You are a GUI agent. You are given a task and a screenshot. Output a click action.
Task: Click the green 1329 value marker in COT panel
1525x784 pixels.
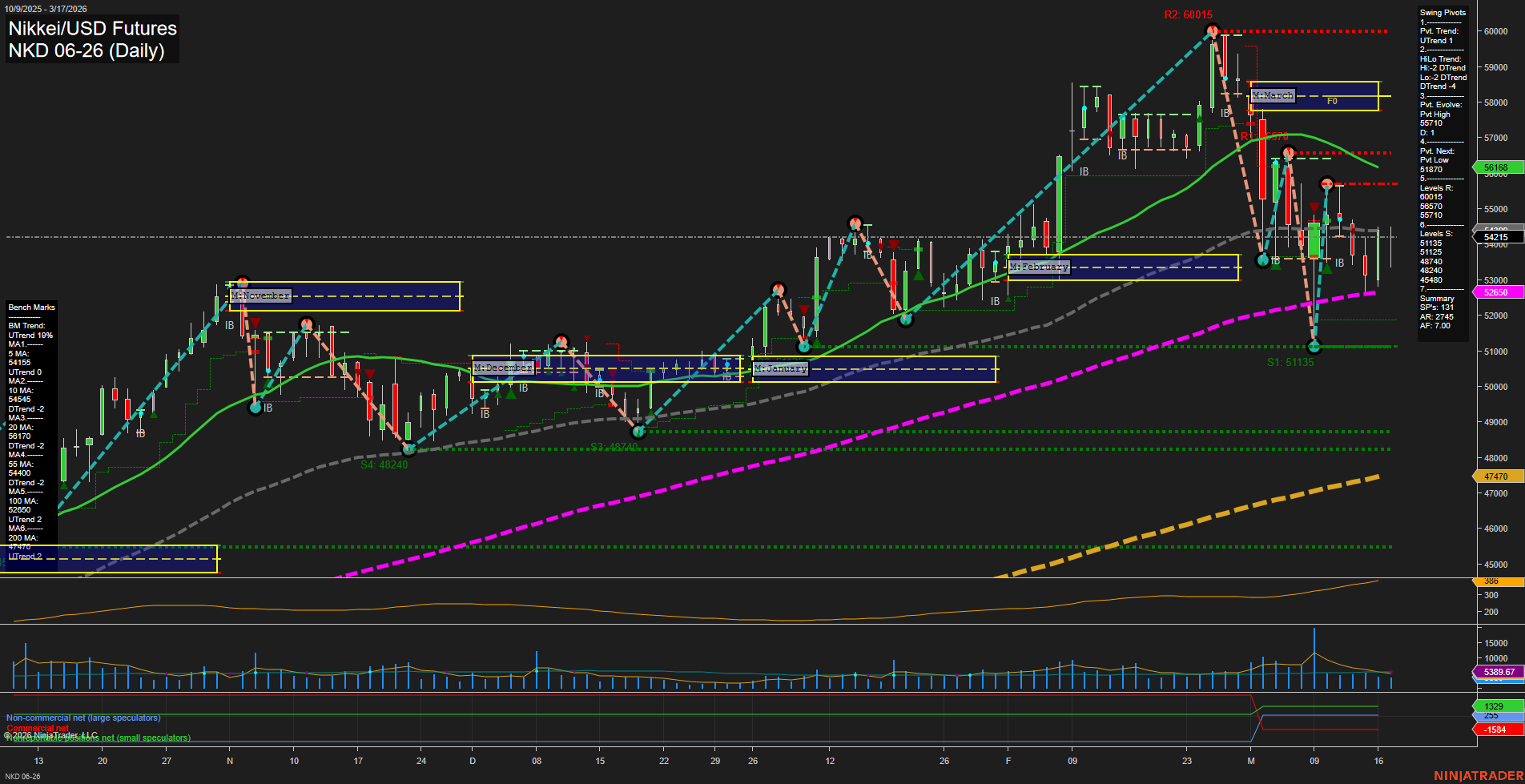[x=1493, y=706]
